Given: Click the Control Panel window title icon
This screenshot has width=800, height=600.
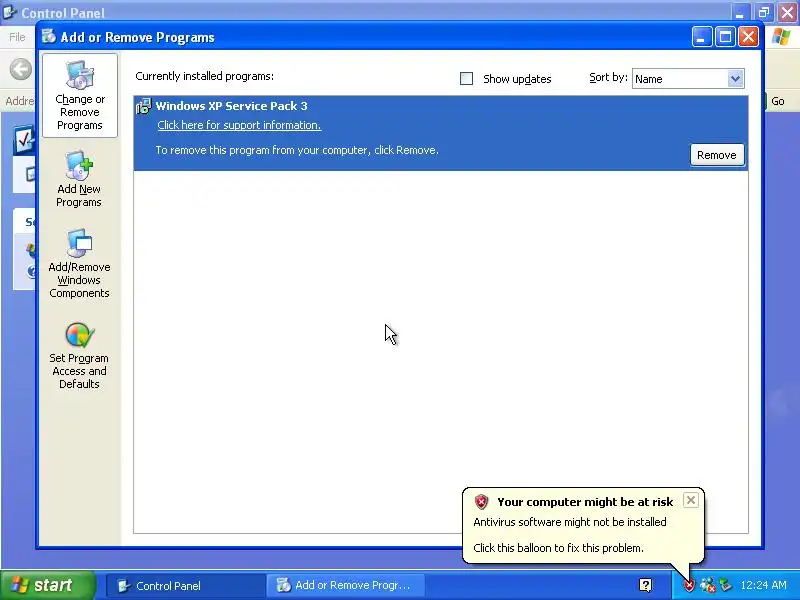Looking at the screenshot, I should tap(10, 12).
